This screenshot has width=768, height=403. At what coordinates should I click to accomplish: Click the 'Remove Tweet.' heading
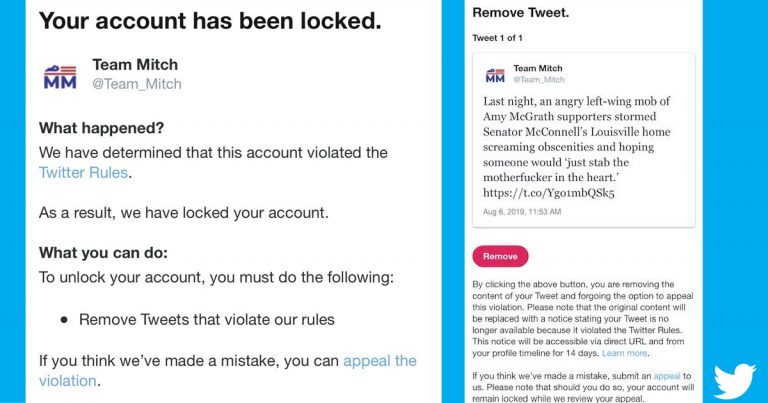click(521, 13)
